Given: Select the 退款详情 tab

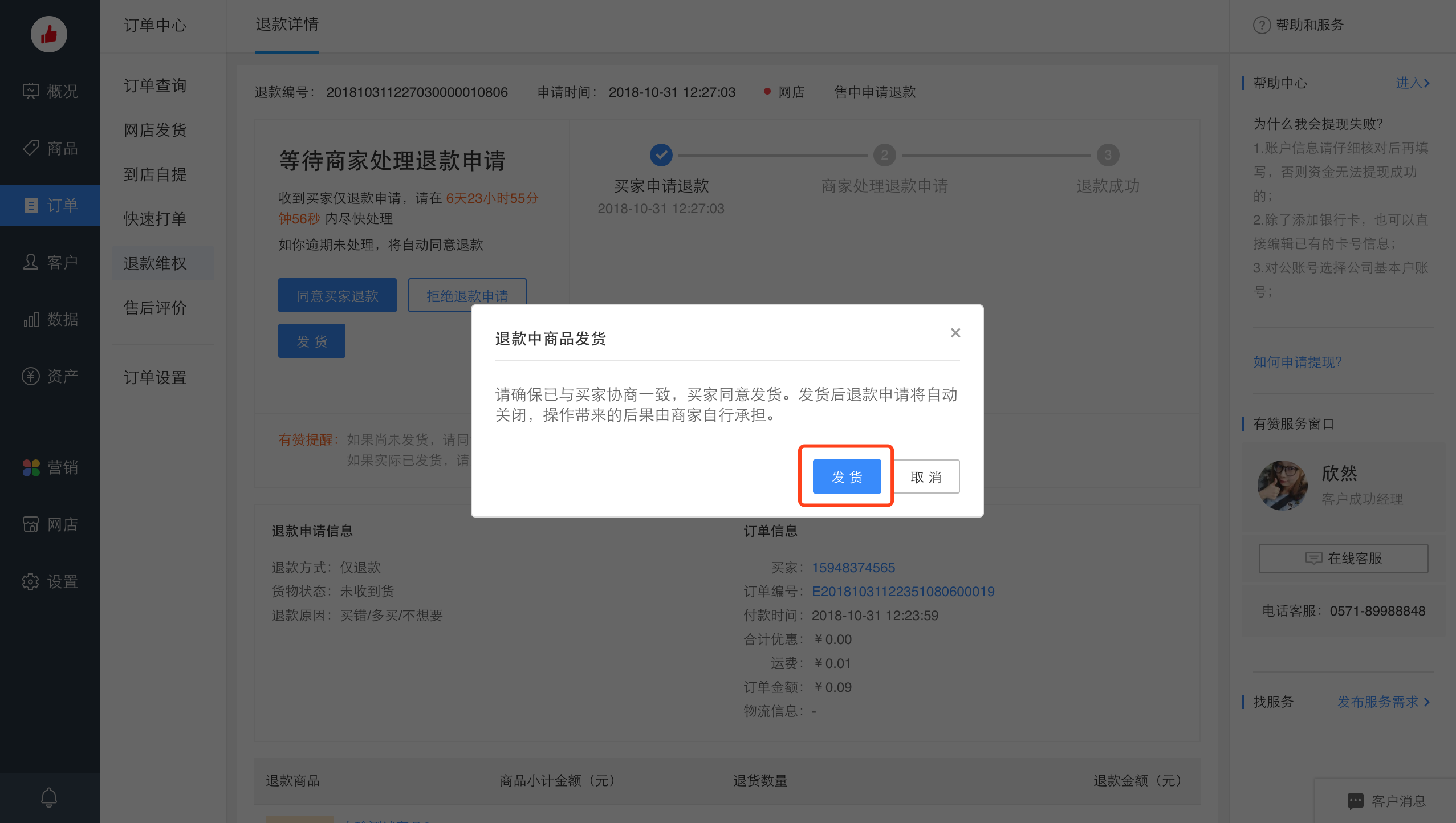Looking at the screenshot, I should [287, 25].
